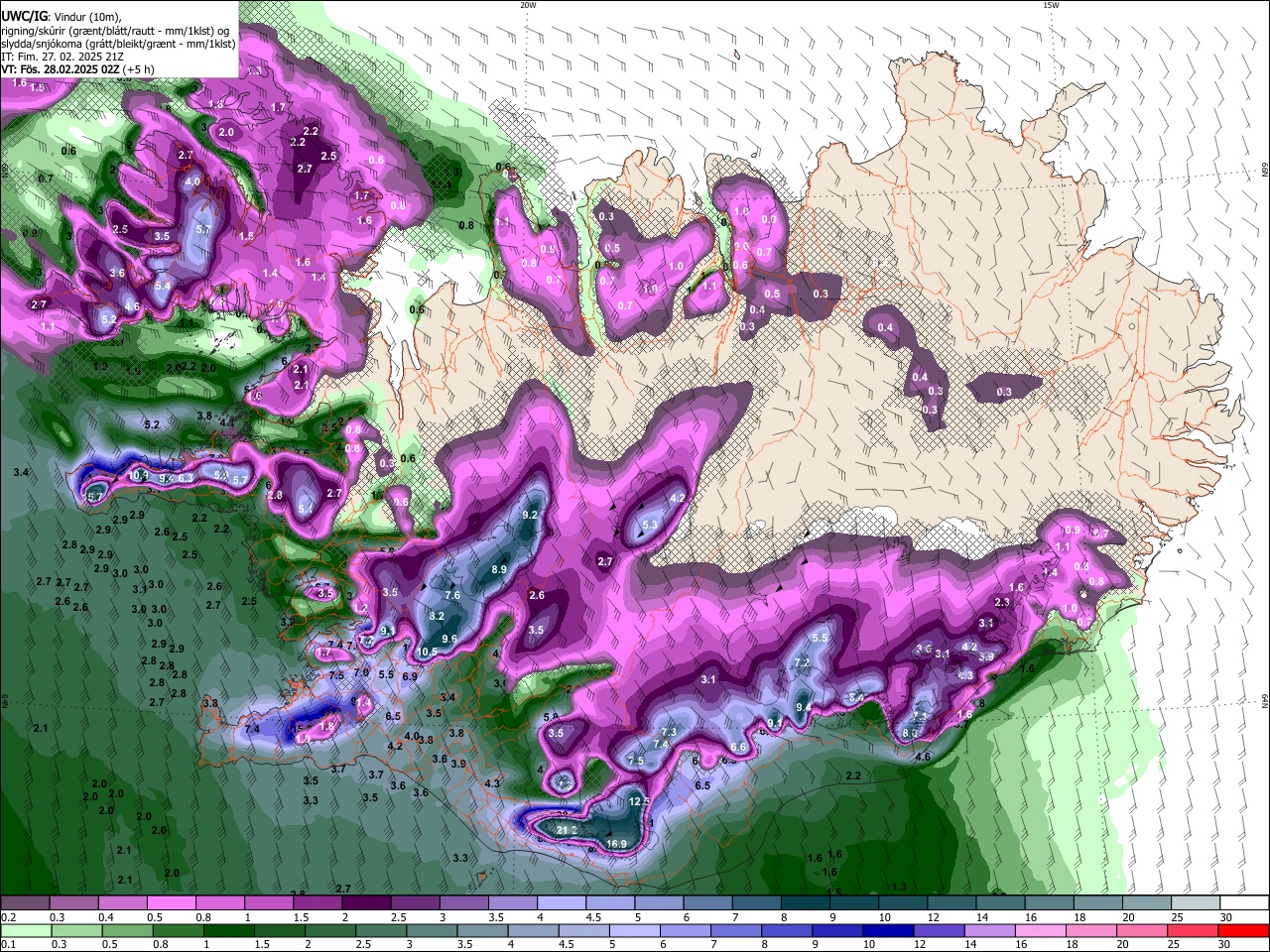Image resolution: width=1270 pixels, height=952 pixels.
Task: Select the 'VT: Fös. 28.02.2025 02Z (+5 h)' line
Action: click(77, 69)
